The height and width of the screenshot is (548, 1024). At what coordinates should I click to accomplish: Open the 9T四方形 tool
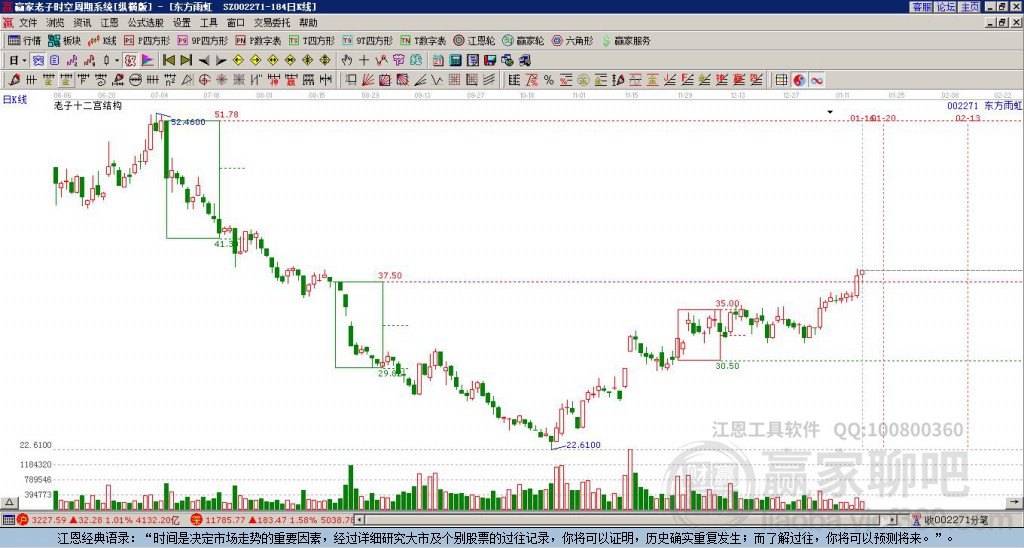[x=367, y=40]
